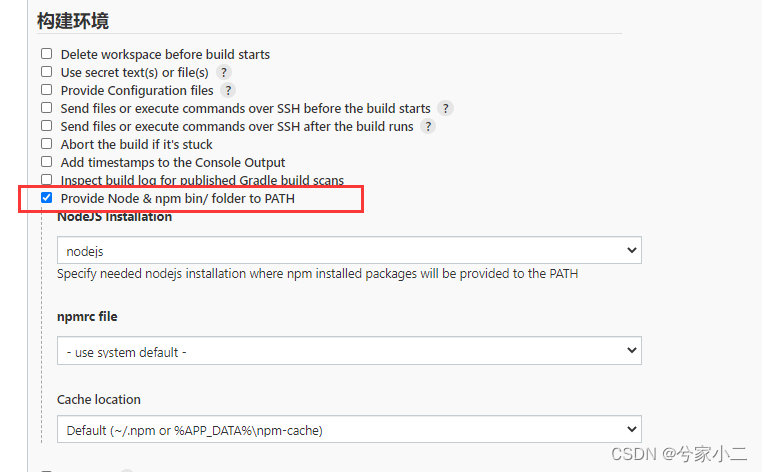Click the 构建环境 section heading
The width and height of the screenshot is (762, 472).
(73, 21)
